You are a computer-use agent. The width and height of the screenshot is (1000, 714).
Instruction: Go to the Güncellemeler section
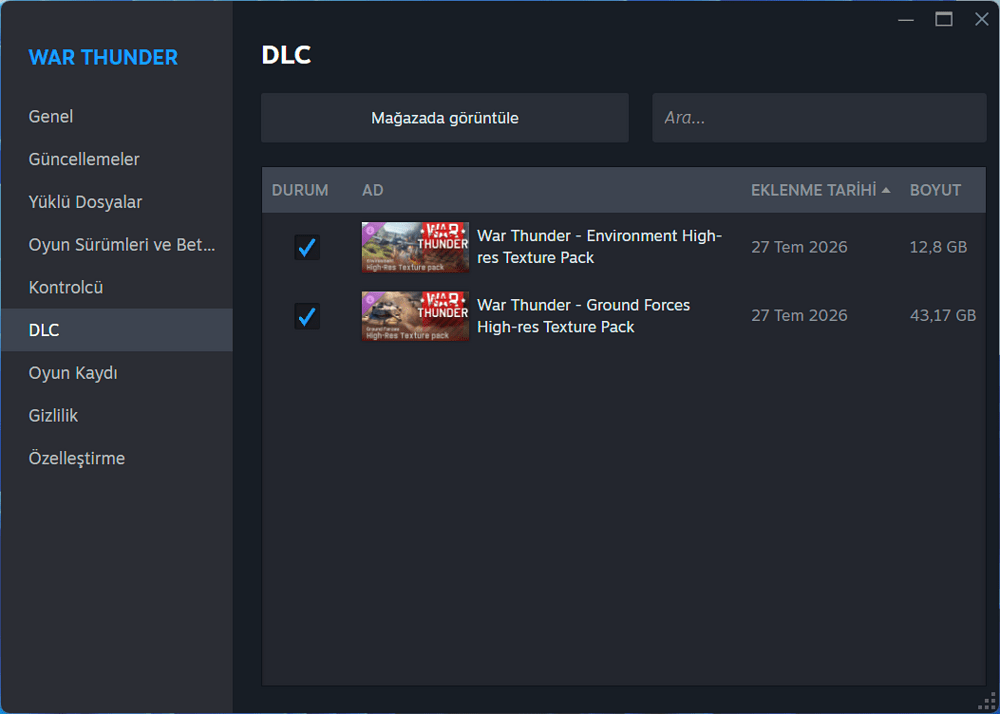point(117,159)
